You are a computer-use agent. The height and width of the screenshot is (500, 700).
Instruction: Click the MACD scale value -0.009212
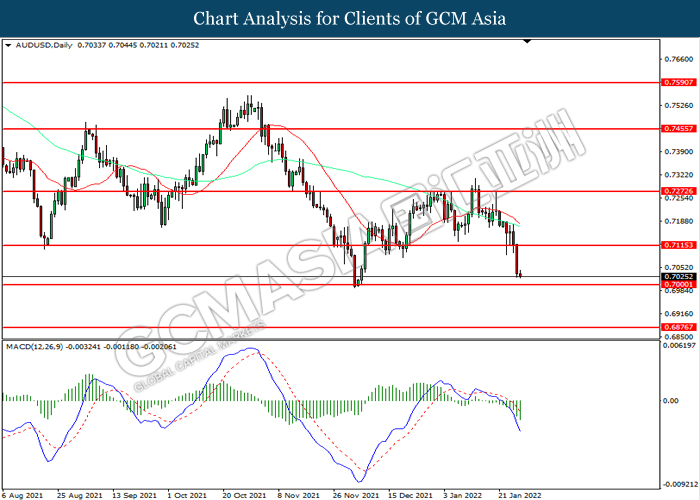click(680, 484)
